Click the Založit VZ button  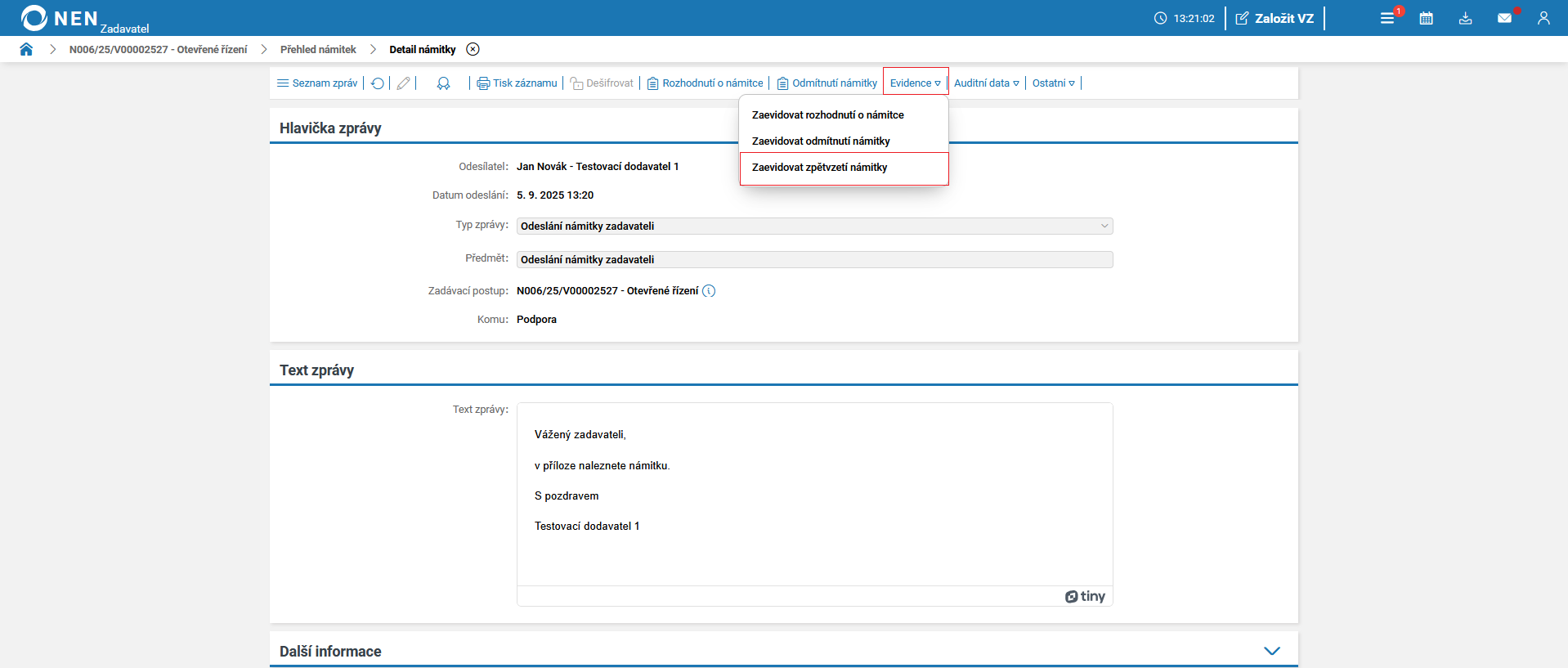[1275, 18]
